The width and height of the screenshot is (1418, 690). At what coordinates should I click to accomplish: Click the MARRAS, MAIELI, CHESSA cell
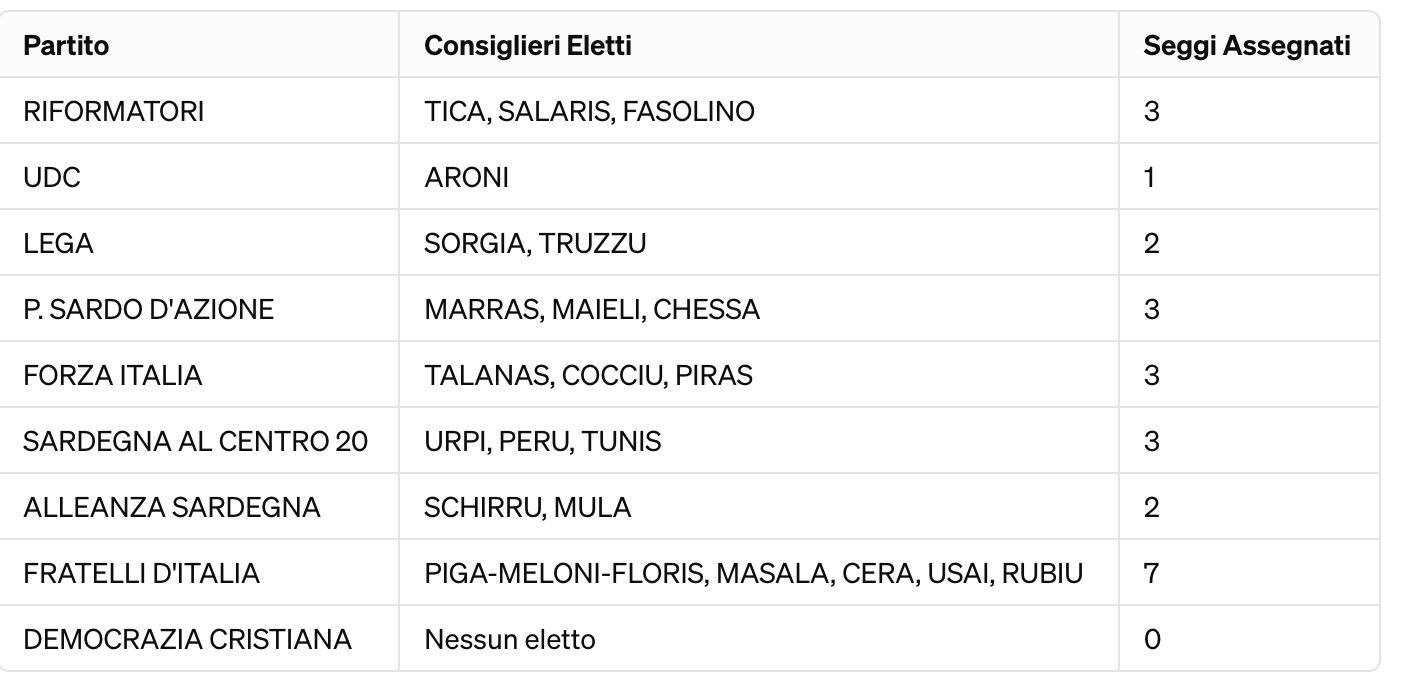pyautogui.click(x=592, y=310)
